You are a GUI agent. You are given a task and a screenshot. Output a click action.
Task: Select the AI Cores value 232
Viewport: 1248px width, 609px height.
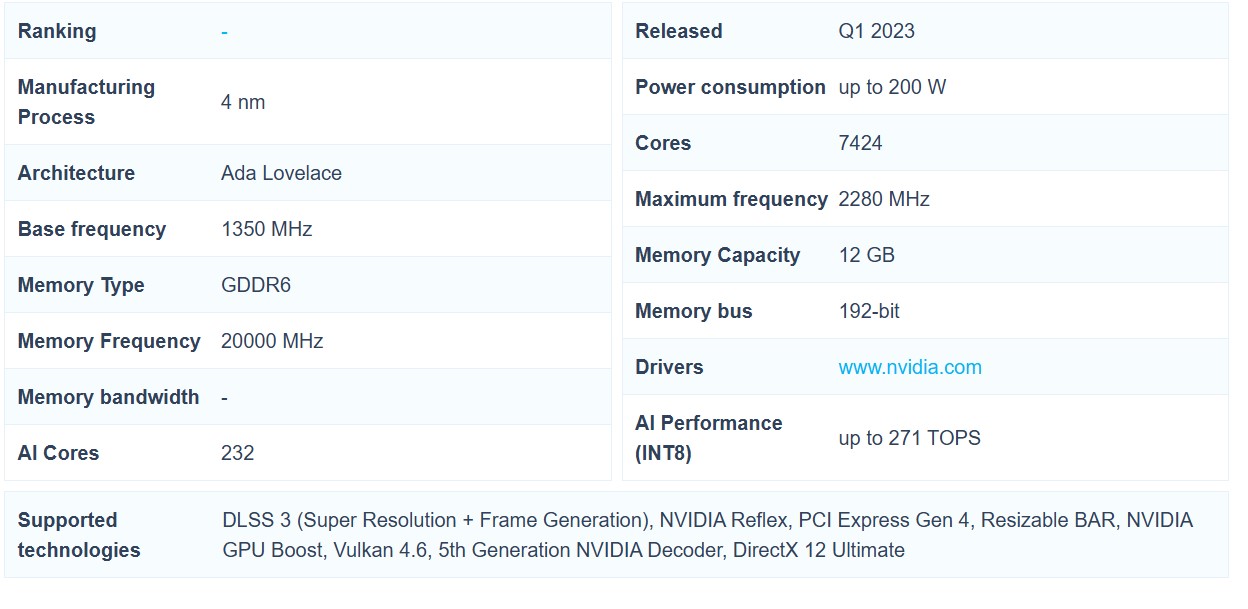pos(237,453)
